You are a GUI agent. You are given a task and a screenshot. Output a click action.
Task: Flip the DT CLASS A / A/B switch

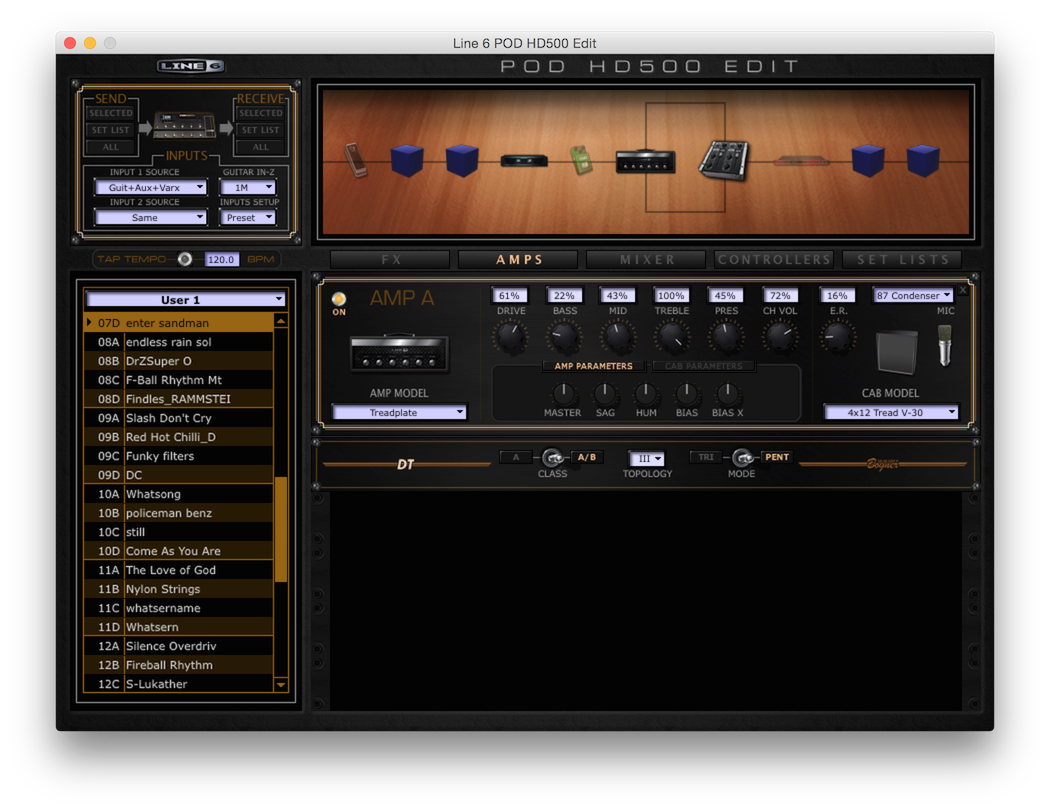(552, 458)
